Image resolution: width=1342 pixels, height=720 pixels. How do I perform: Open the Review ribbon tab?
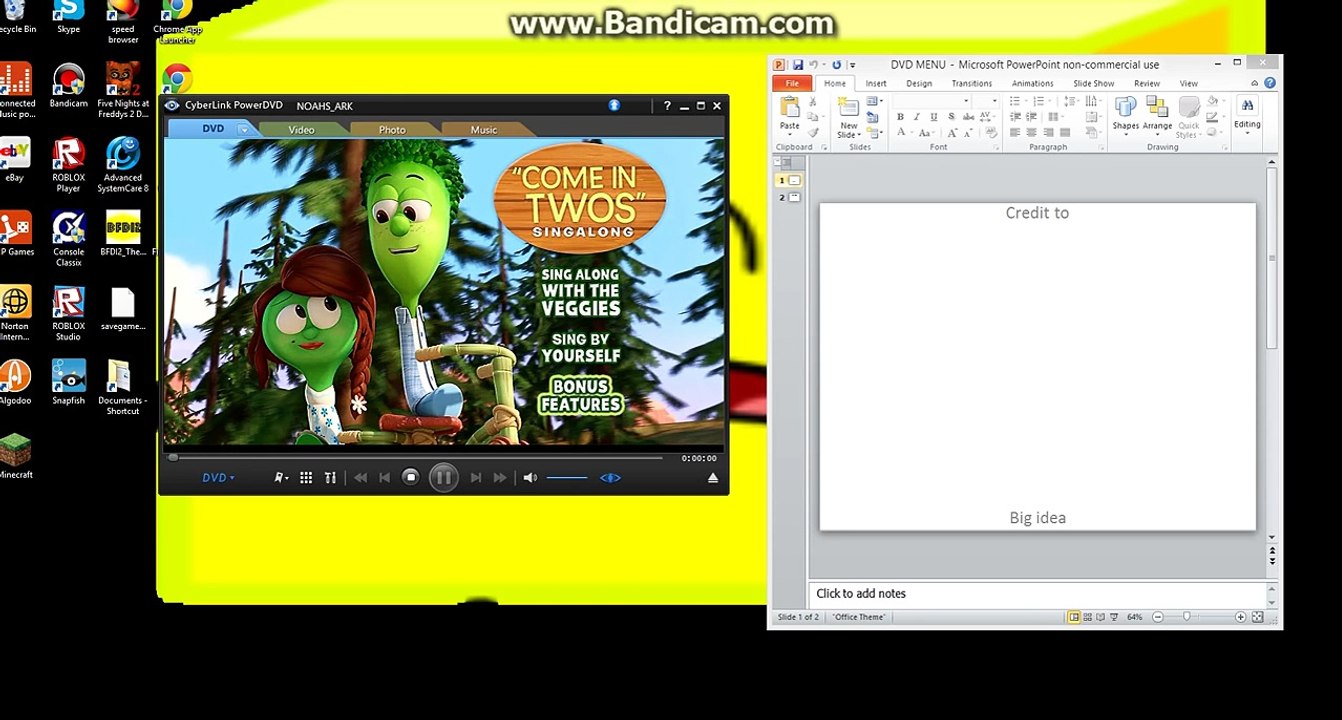[x=1147, y=83]
